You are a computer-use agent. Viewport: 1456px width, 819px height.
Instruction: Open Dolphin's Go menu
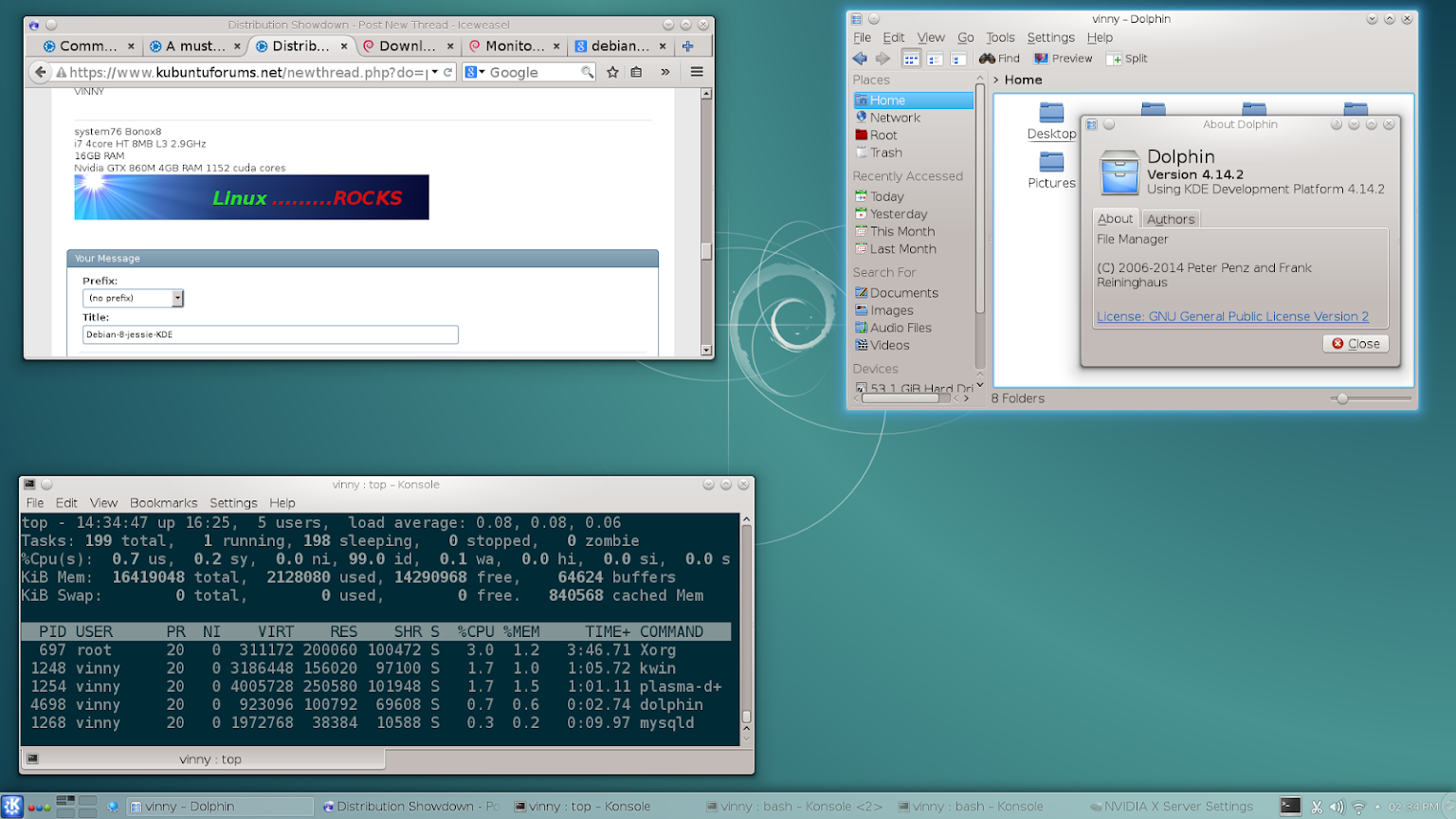(965, 38)
